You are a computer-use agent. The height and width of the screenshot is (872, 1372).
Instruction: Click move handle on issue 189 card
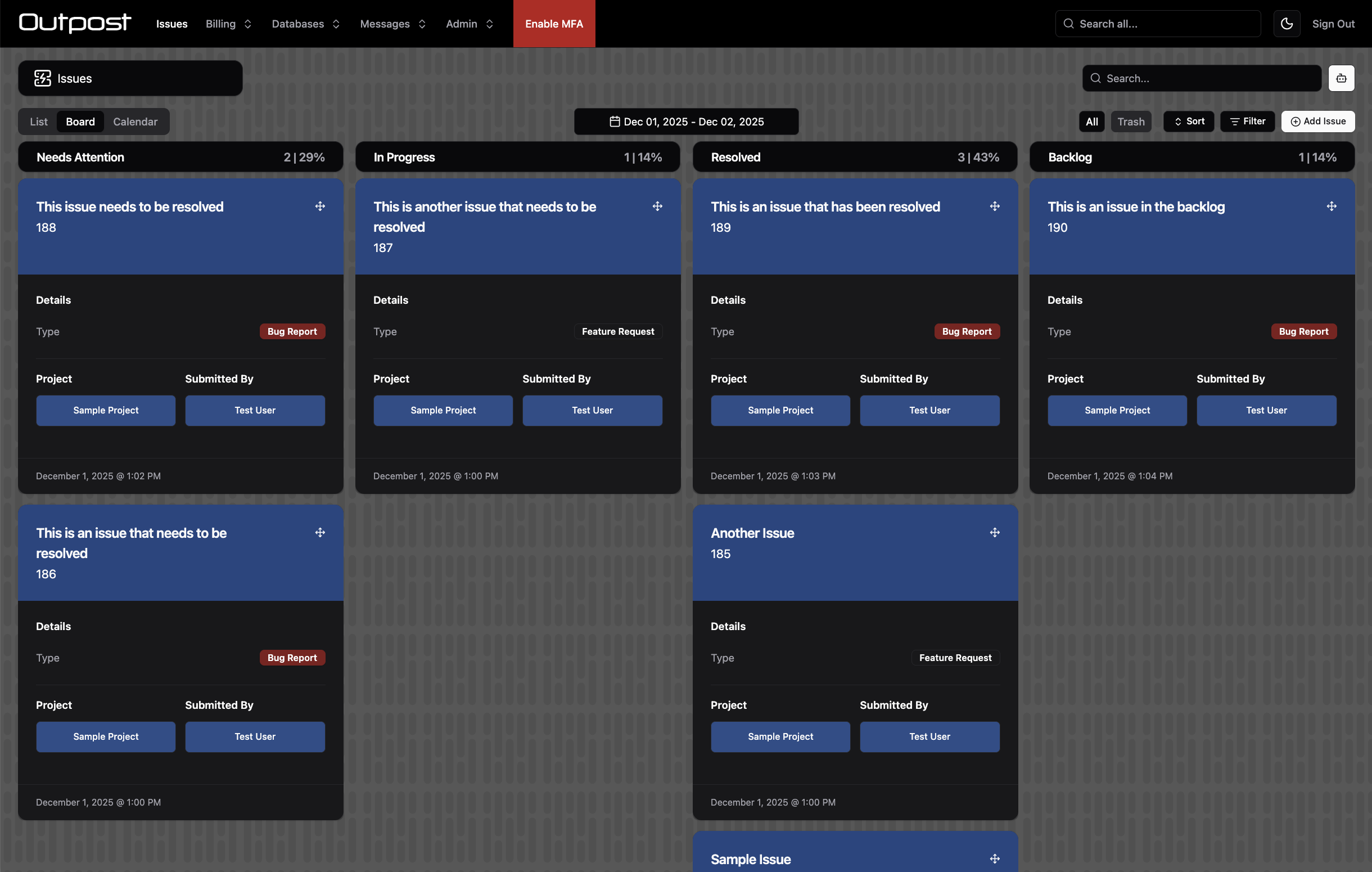pyautogui.click(x=994, y=206)
